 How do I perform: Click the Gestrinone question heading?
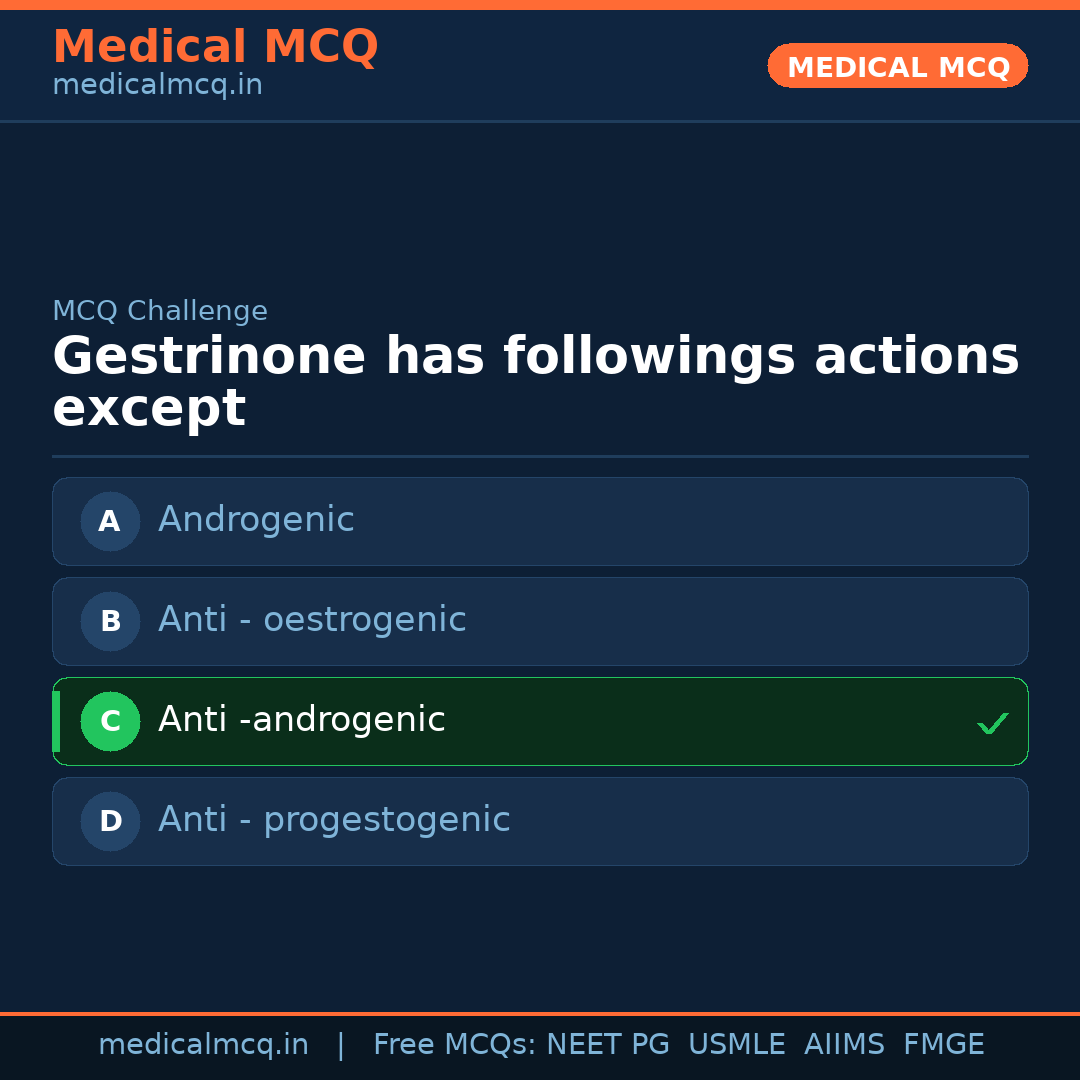tap(535, 382)
